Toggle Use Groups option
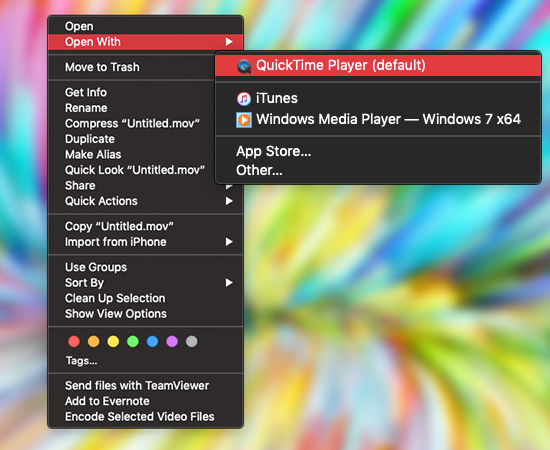550x450 pixels. point(146,267)
